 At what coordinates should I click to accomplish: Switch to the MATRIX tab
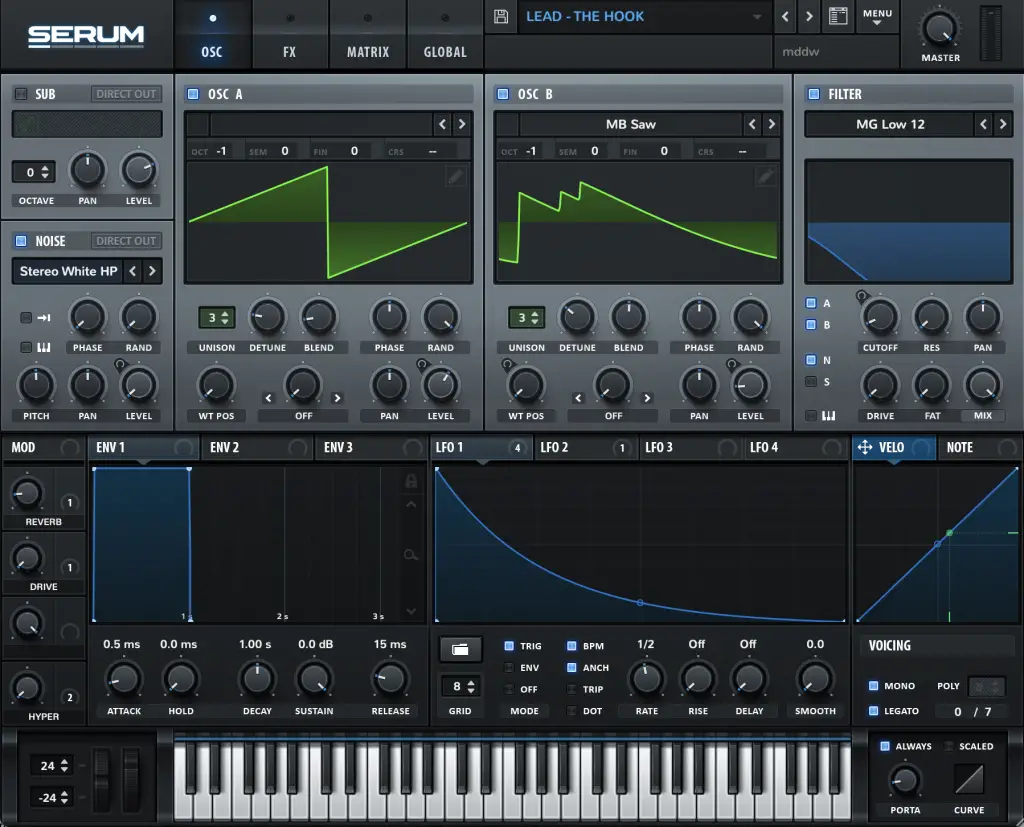(368, 35)
